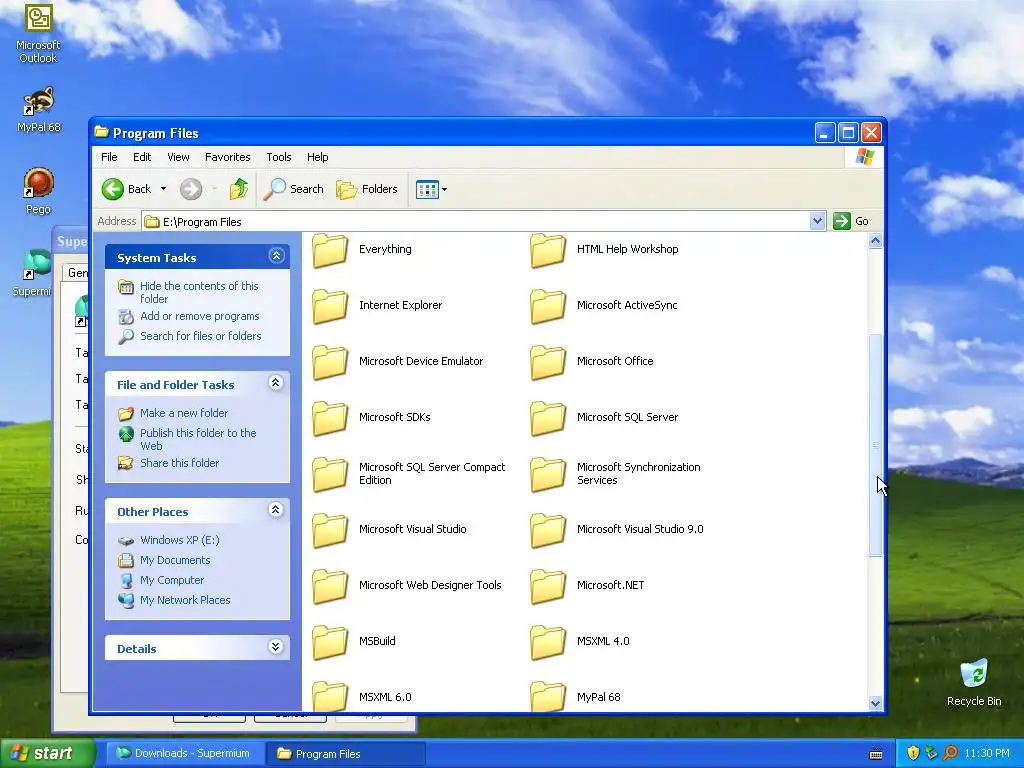This screenshot has height=768, width=1024.
Task: Open the Tools menu
Action: [279, 157]
